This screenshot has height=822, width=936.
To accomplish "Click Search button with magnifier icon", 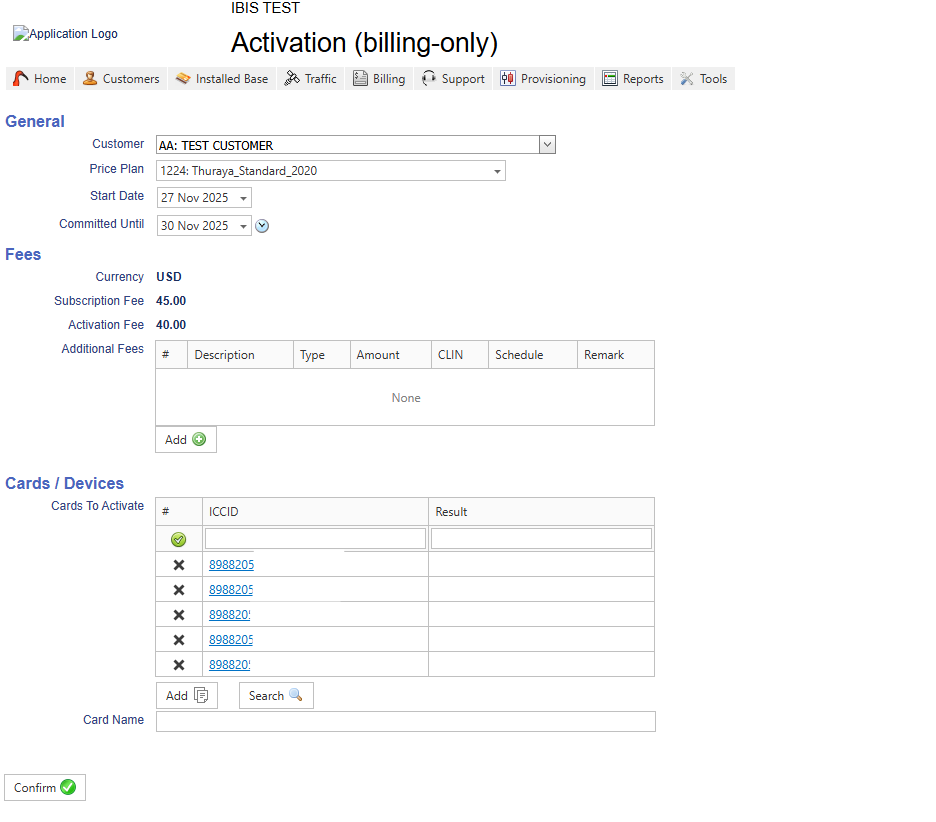I will (x=276, y=696).
